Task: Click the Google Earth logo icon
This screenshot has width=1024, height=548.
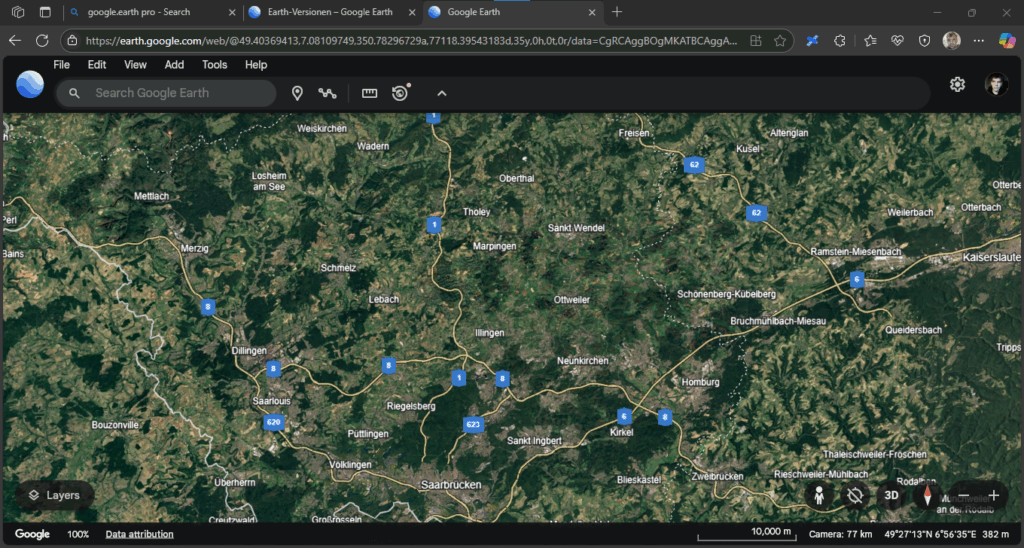Action: 30,85
